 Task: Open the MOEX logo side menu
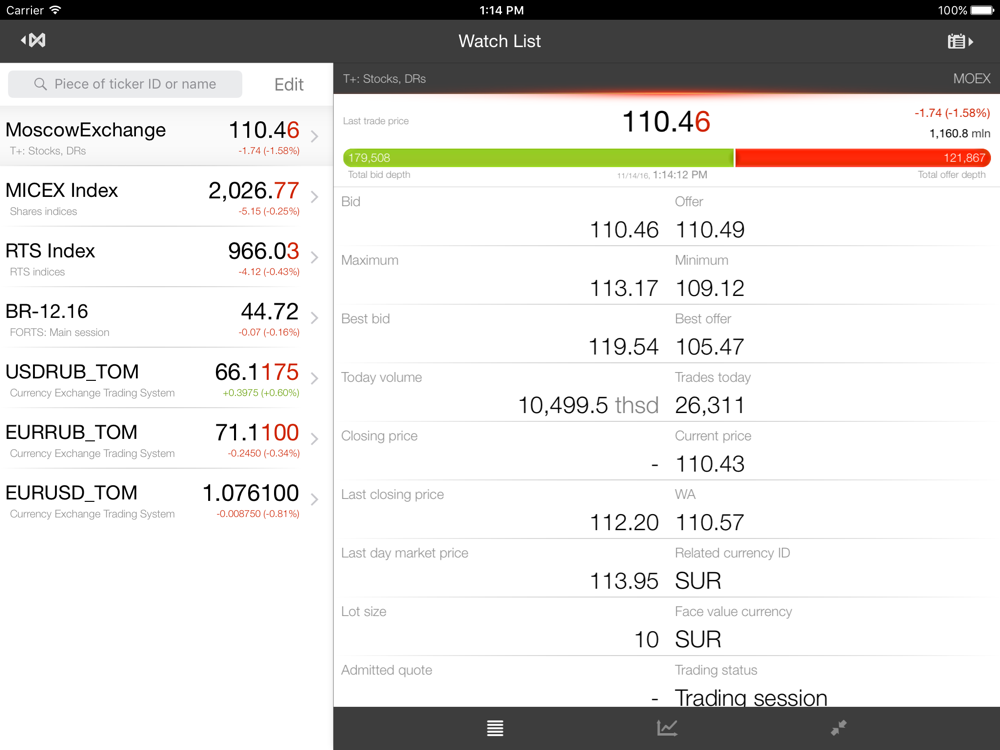pyautogui.click(x=33, y=41)
